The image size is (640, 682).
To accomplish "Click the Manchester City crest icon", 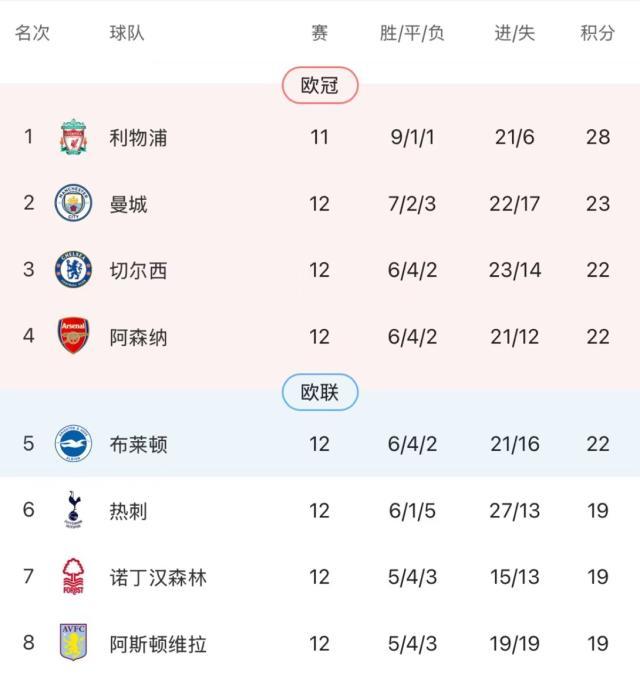I will point(73,204).
